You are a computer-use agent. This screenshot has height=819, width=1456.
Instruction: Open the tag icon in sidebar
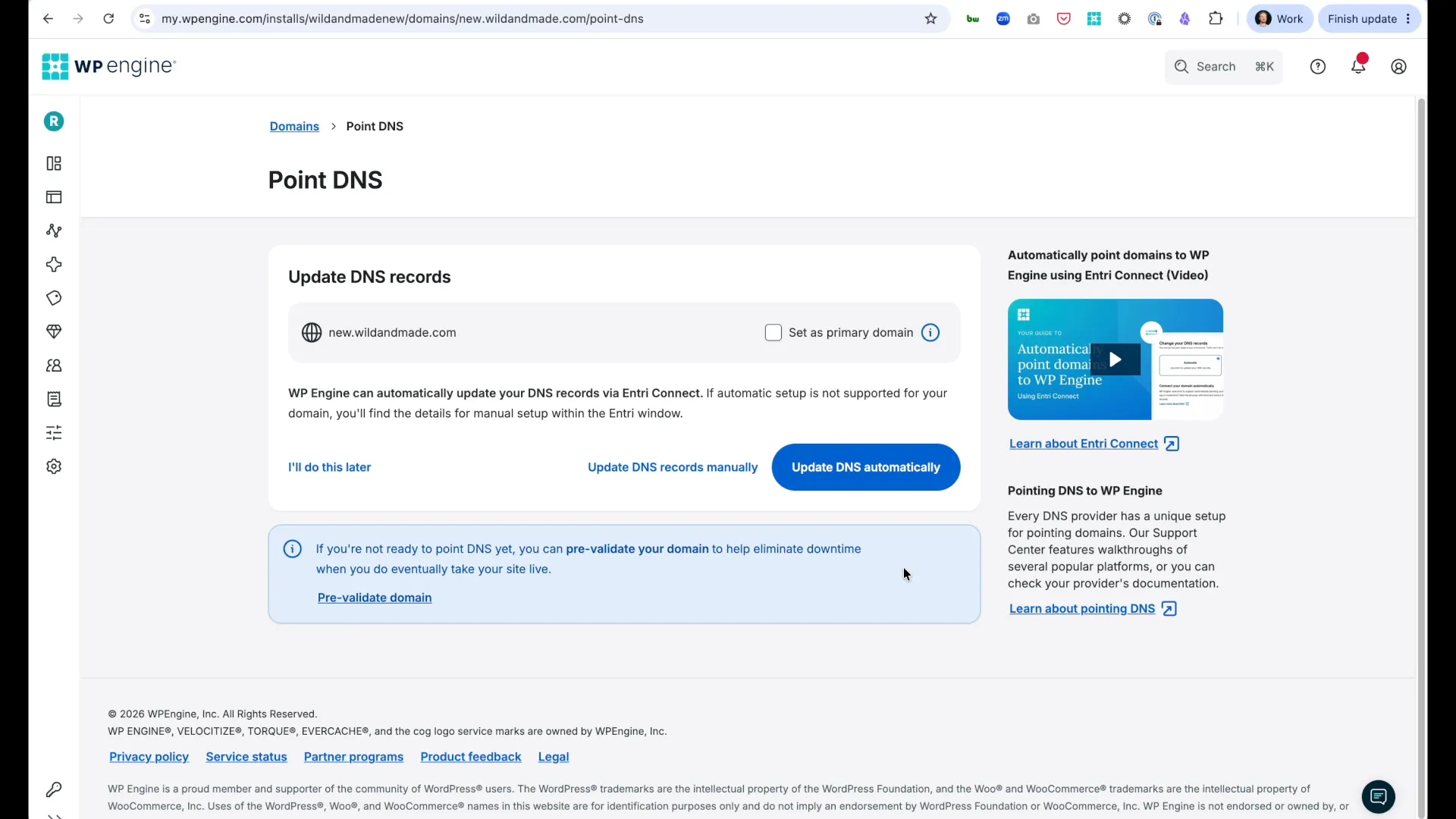(x=54, y=298)
